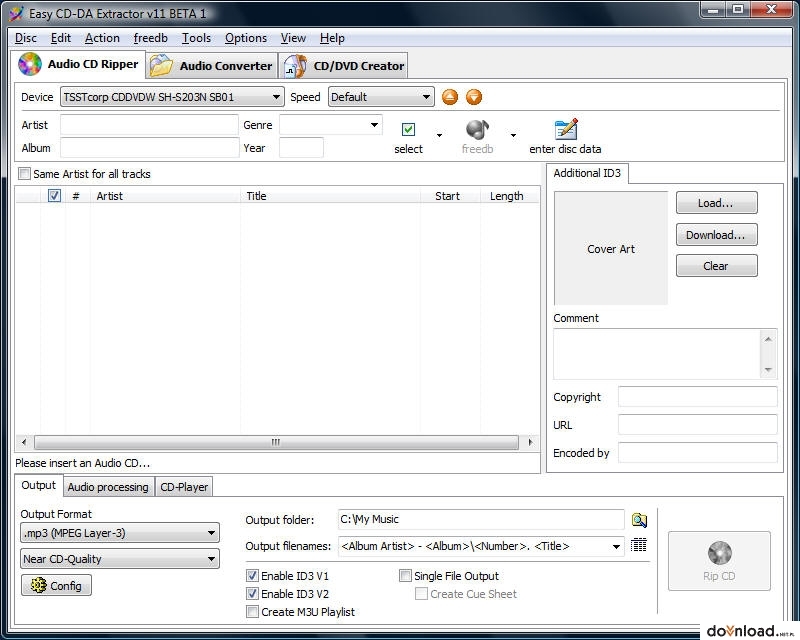Click the Title column header

click(x=330, y=196)
